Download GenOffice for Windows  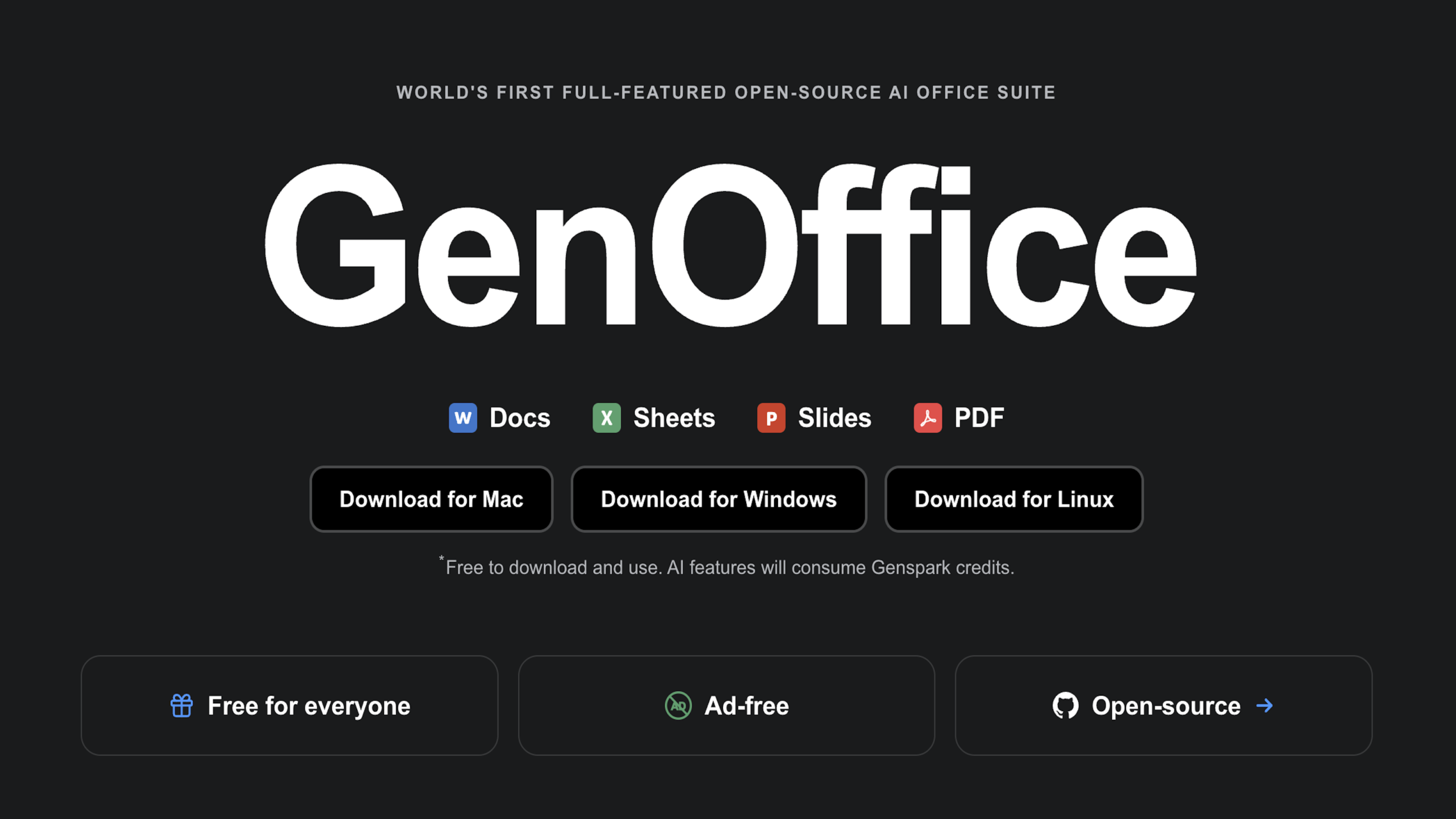(718, 499)
